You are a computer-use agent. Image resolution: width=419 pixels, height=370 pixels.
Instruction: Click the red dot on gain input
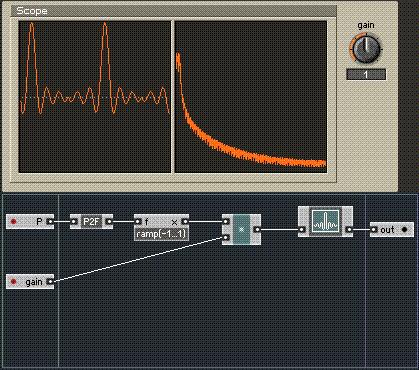tap(14, 282)
